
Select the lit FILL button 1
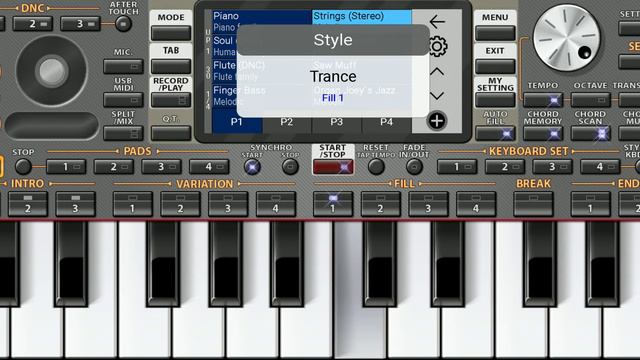[333, 204]
